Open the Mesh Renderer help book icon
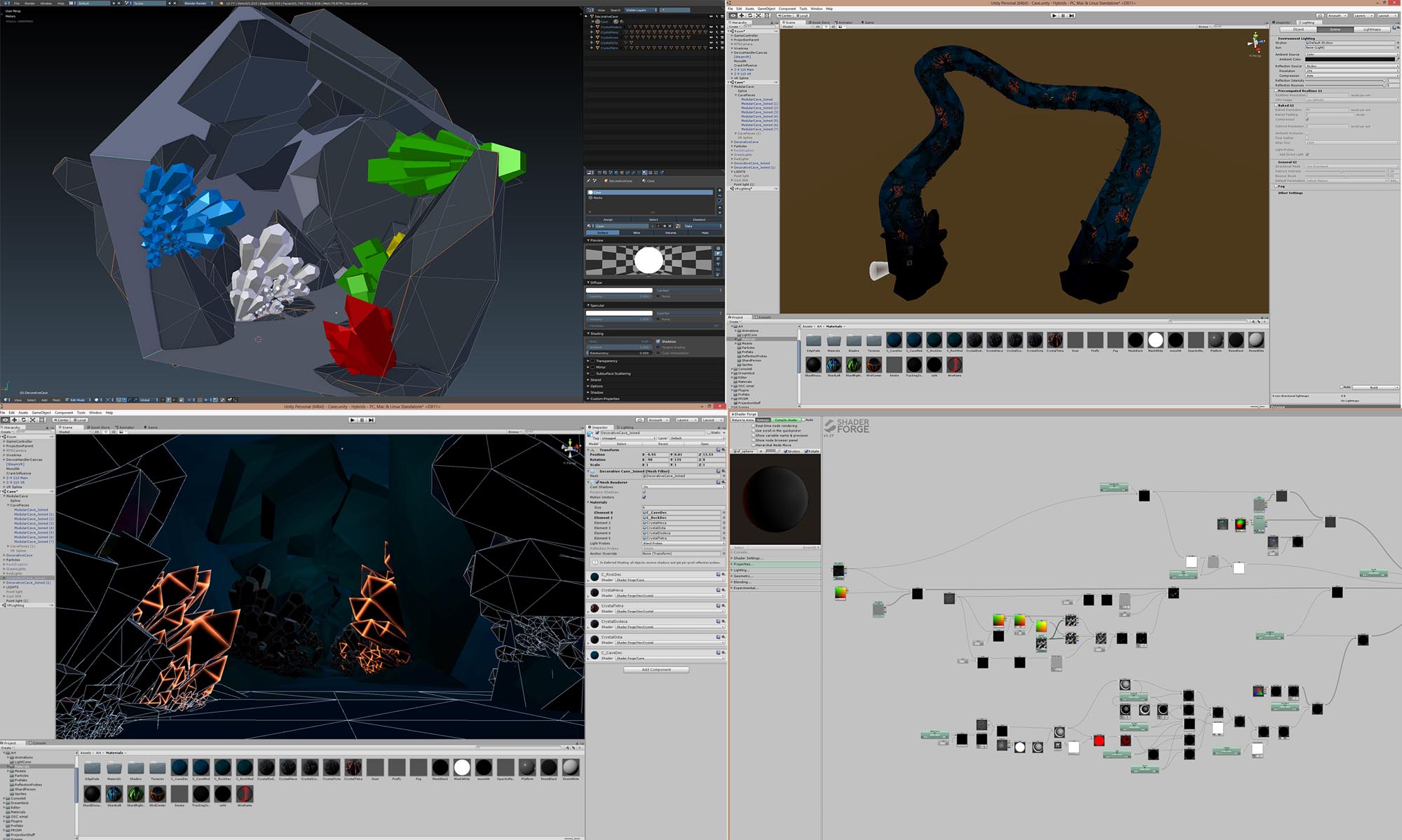The height and width of the screenshot is (840, 1402). point(718,482)
